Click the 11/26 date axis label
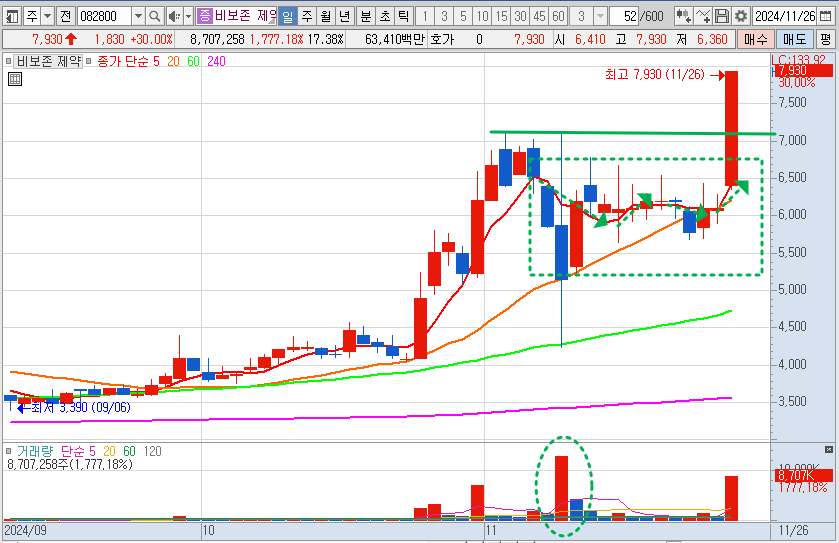 794,531
